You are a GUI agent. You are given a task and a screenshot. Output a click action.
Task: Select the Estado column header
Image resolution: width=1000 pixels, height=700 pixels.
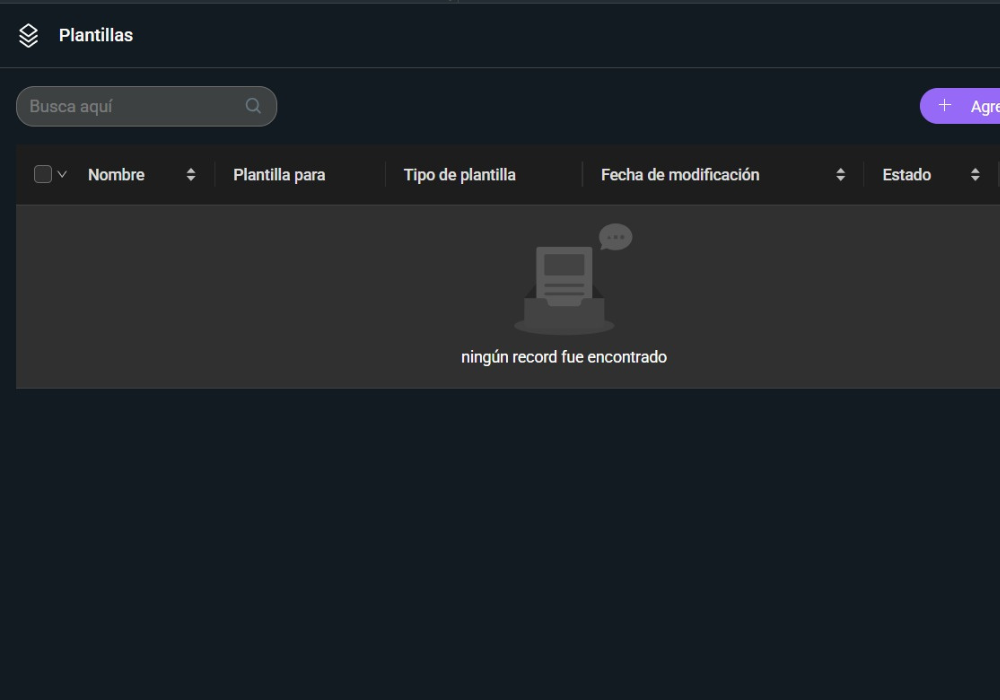pyautogui.click(x=906, y=175)
